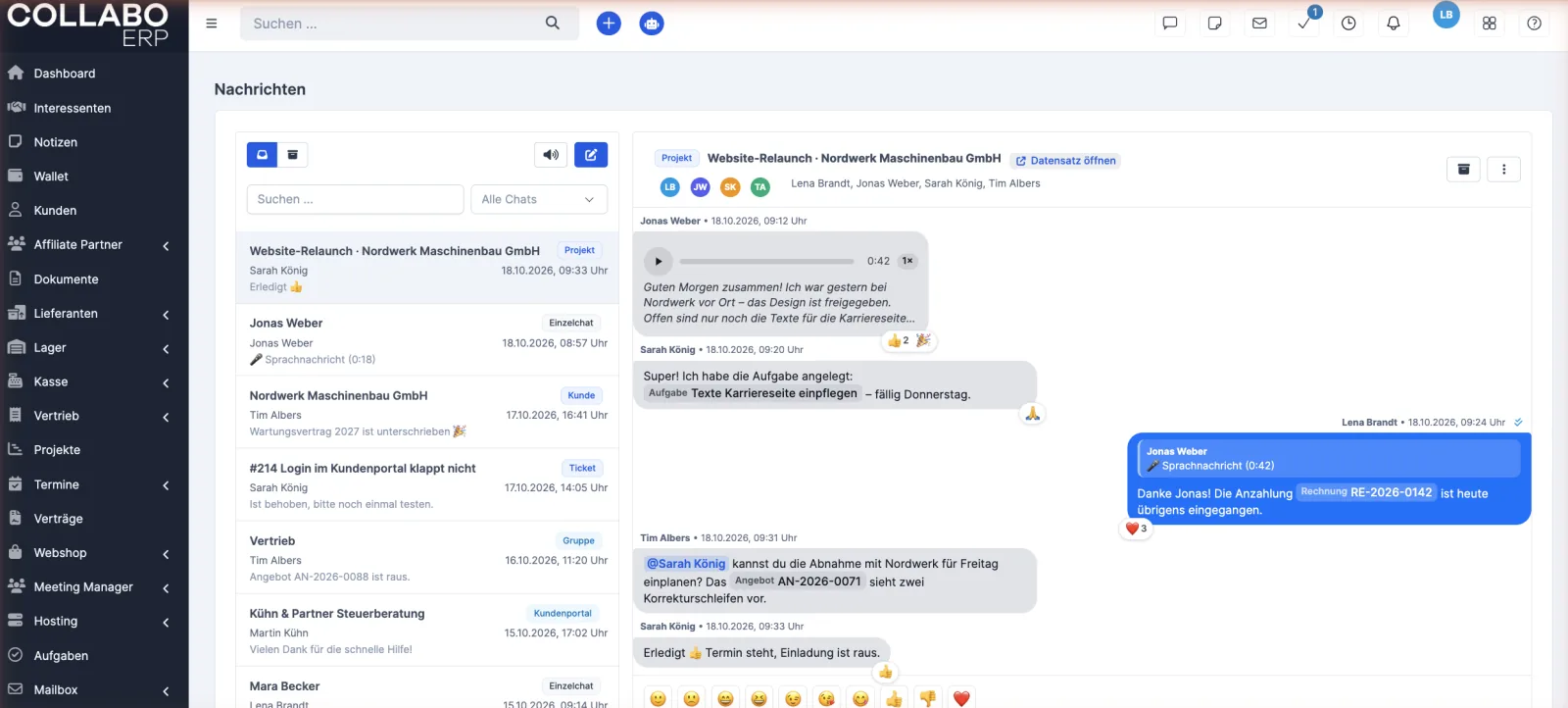Open offer AN-2026-0071 link
1568x708 pixels.
pos(798,581)
